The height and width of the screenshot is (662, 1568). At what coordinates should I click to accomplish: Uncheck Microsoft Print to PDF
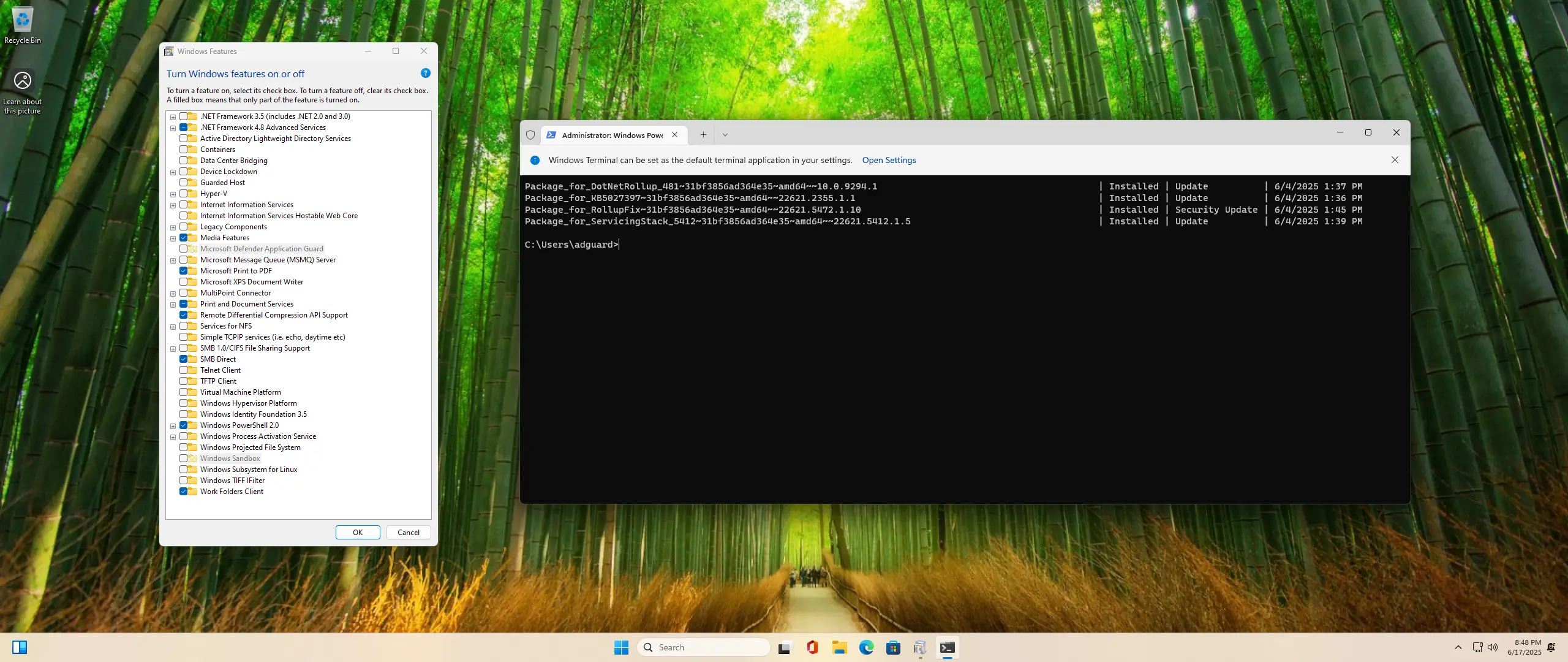183,271
